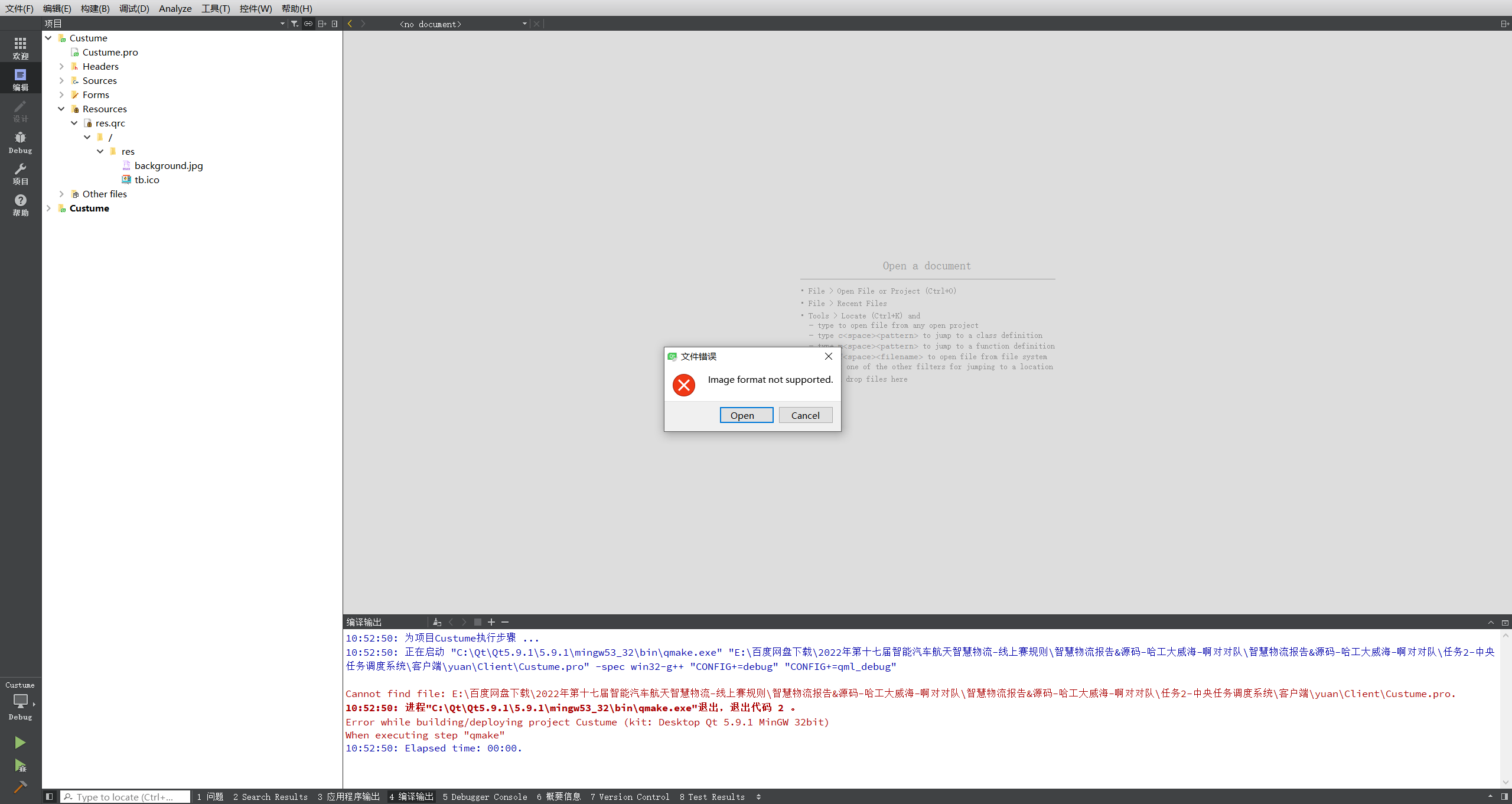The width and height of the screenshot is (1512, 804).
Task: Click the Type to locate field
Action: (x=125, y=796)
